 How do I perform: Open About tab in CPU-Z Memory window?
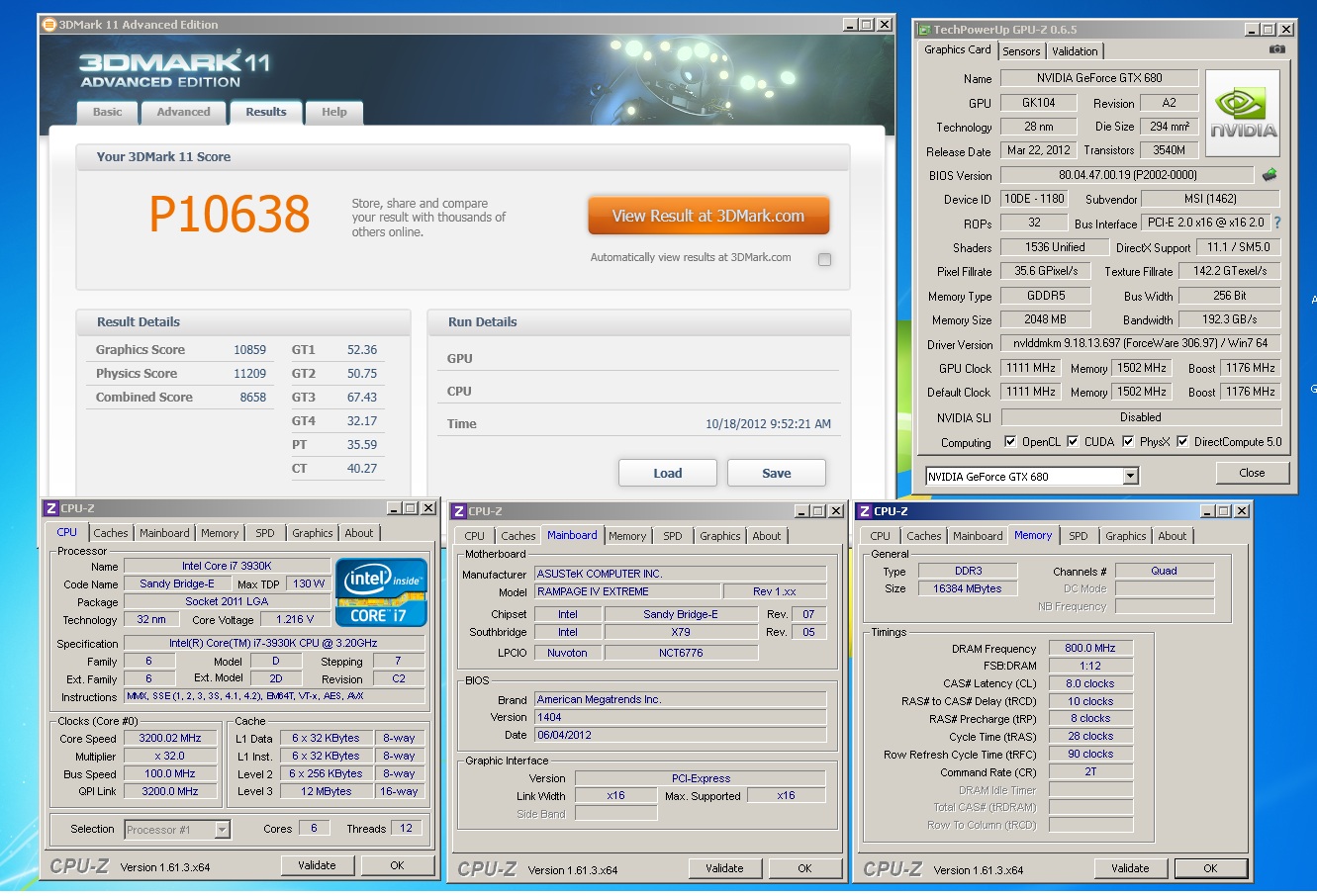pos(1173,536)
